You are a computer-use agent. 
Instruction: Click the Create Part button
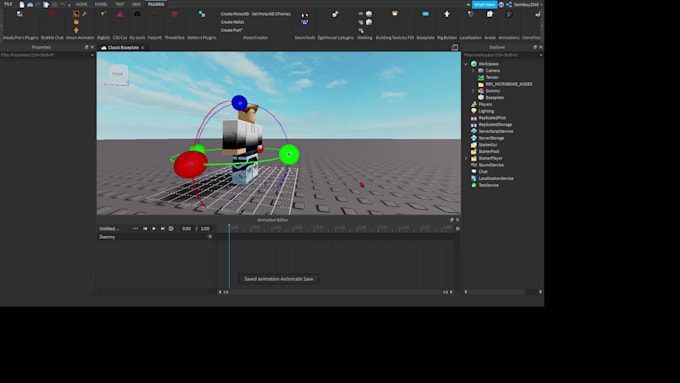(232, 30)
